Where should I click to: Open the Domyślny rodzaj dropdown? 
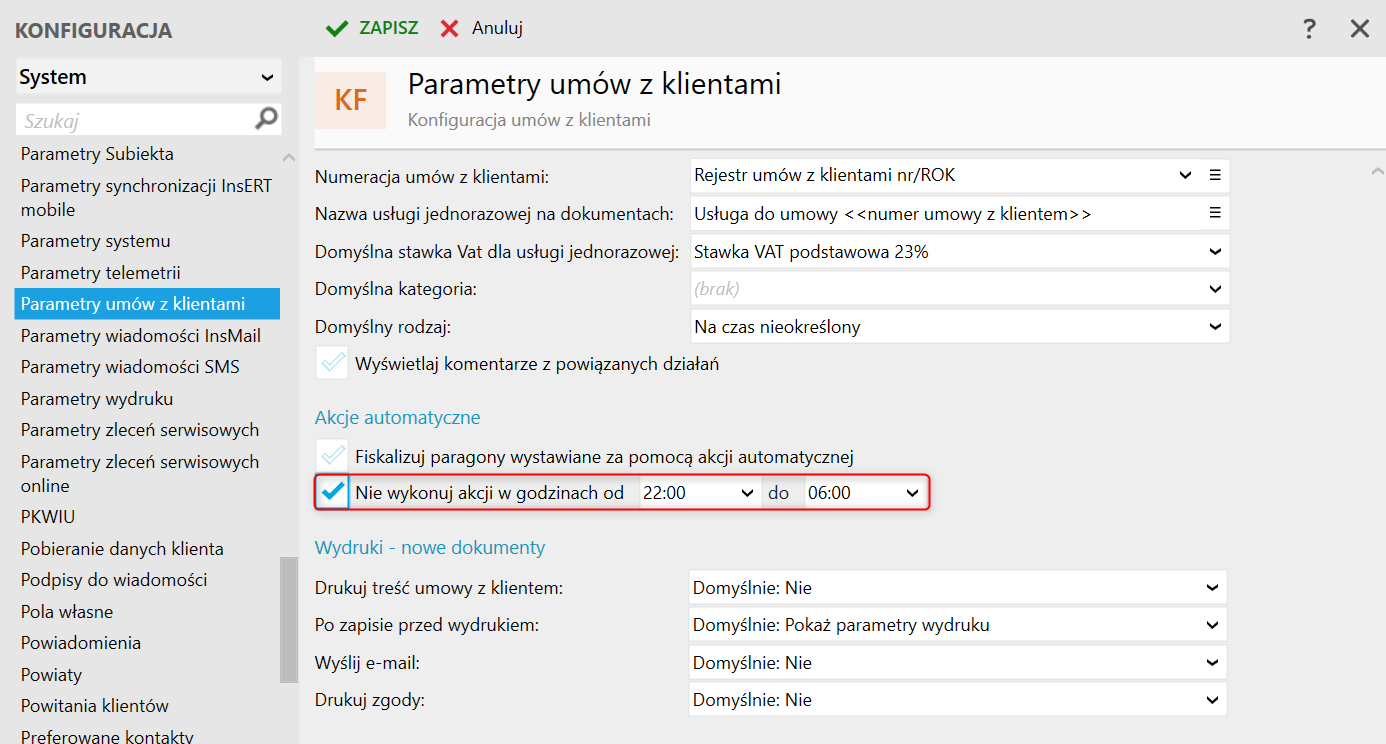tap(1215, 326)
